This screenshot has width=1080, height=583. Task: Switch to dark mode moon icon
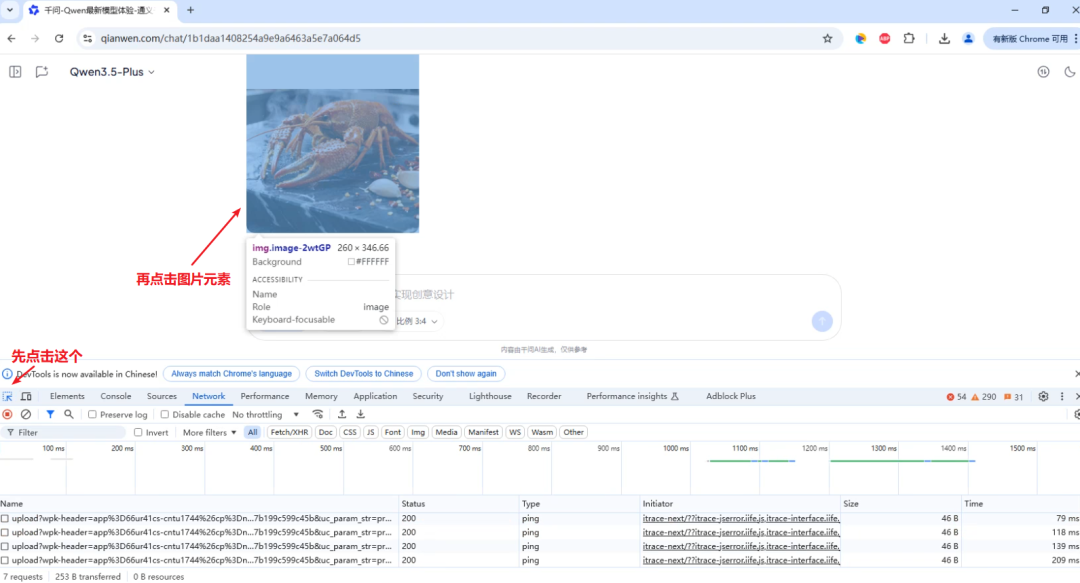[1070, 72]
